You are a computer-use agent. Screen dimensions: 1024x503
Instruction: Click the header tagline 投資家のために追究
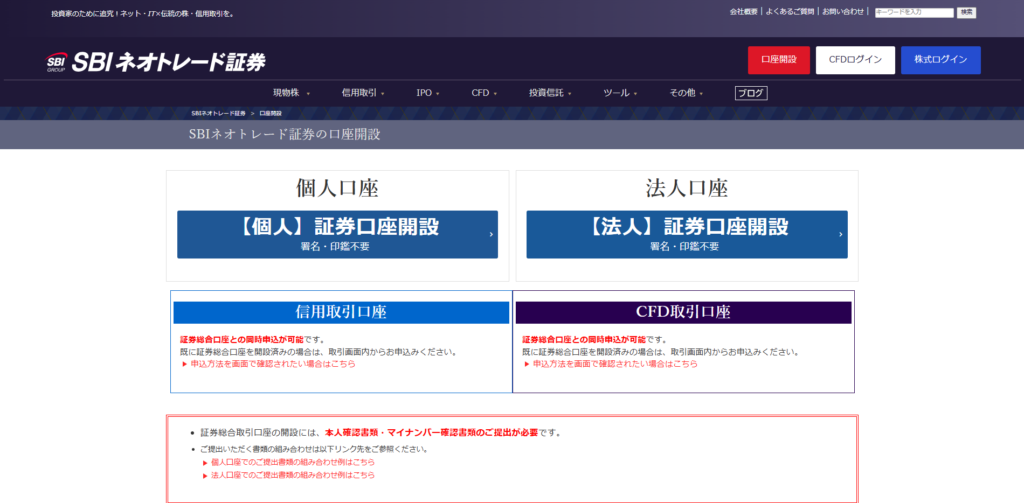point(142,13)
